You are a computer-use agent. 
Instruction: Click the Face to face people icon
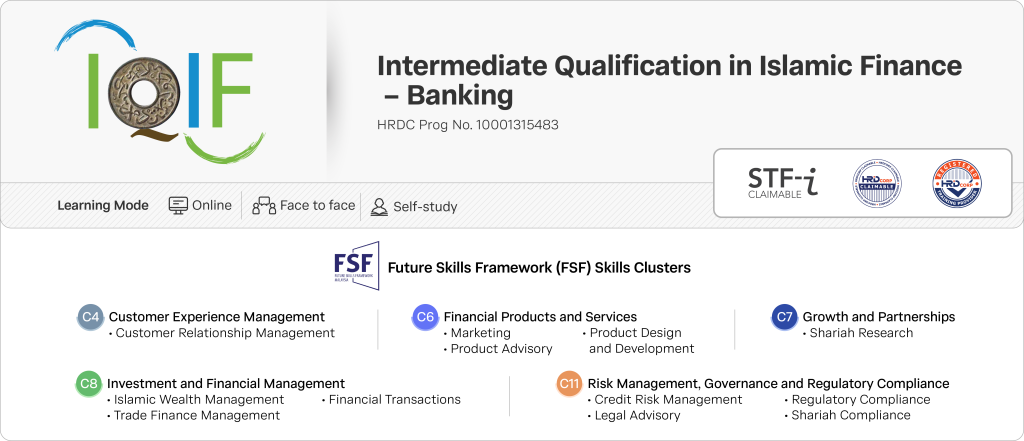pos(264,206)
